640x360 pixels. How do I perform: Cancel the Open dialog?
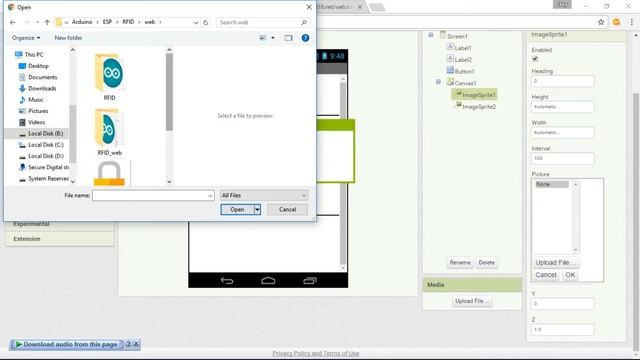point(287,209)
